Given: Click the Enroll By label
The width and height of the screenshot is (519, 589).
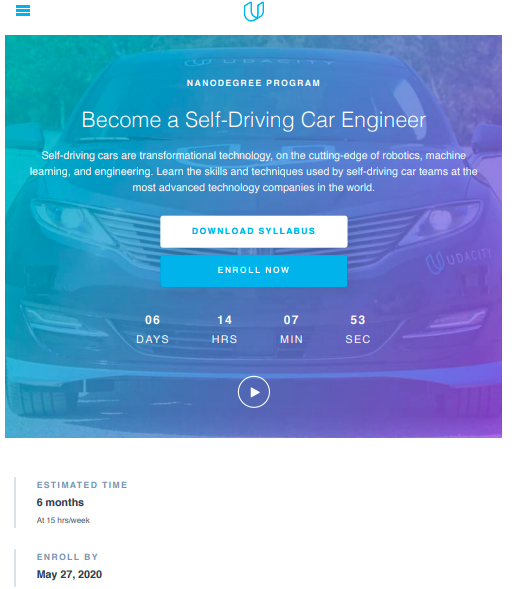Looking at the screenshot, I should click(68, 557).
